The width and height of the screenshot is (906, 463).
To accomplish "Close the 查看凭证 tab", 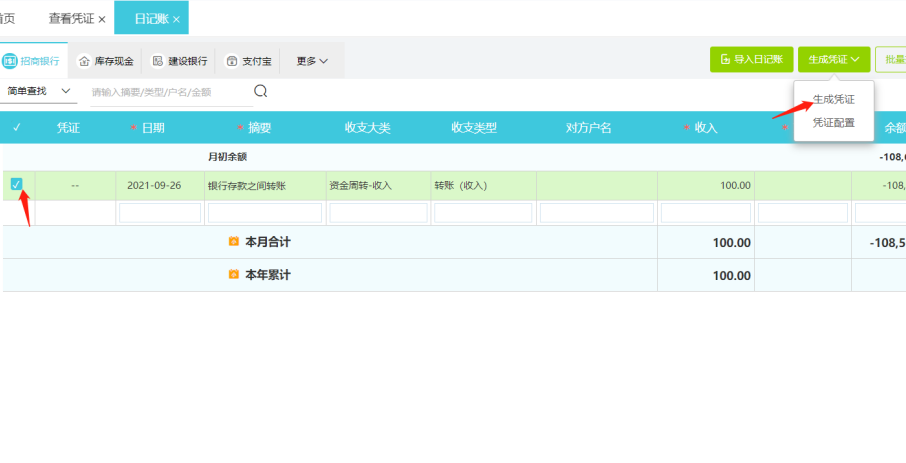I will click(x=102, y=19).
